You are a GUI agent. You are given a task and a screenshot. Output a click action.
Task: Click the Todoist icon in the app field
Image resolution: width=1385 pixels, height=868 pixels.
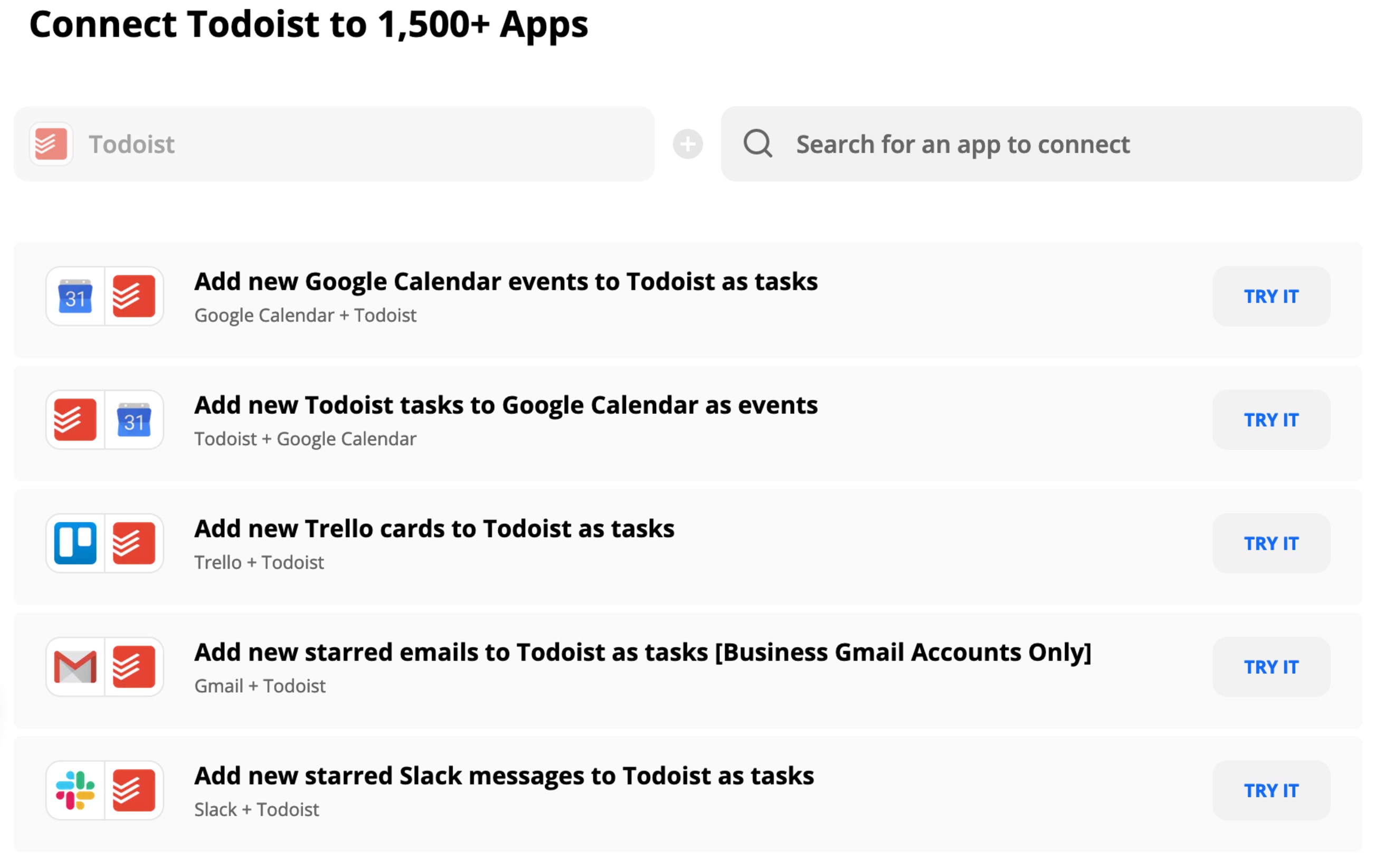(51, 144)
